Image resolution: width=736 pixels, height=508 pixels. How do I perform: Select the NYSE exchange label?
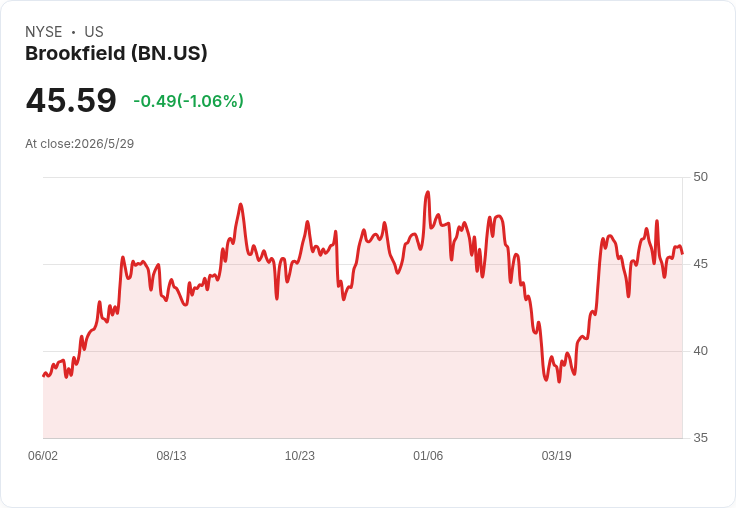[44, 32]
